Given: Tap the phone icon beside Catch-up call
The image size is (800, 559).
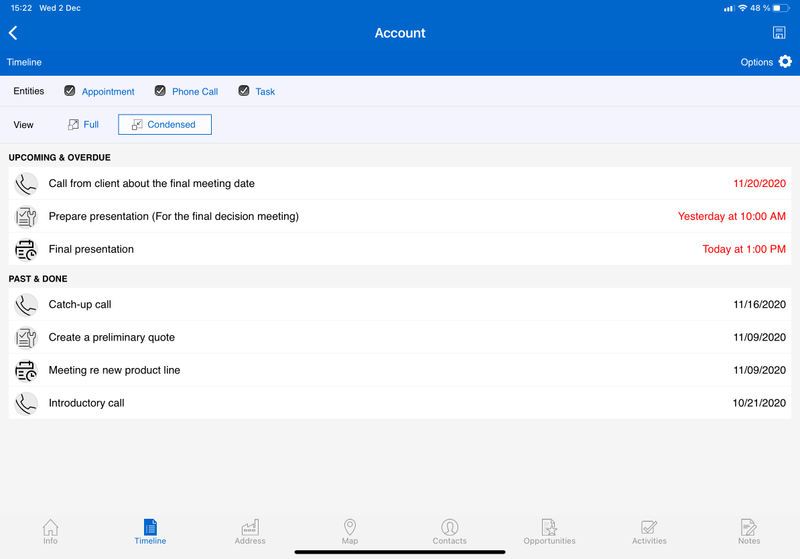Looking at the screenshot, I should pos(26,304).
